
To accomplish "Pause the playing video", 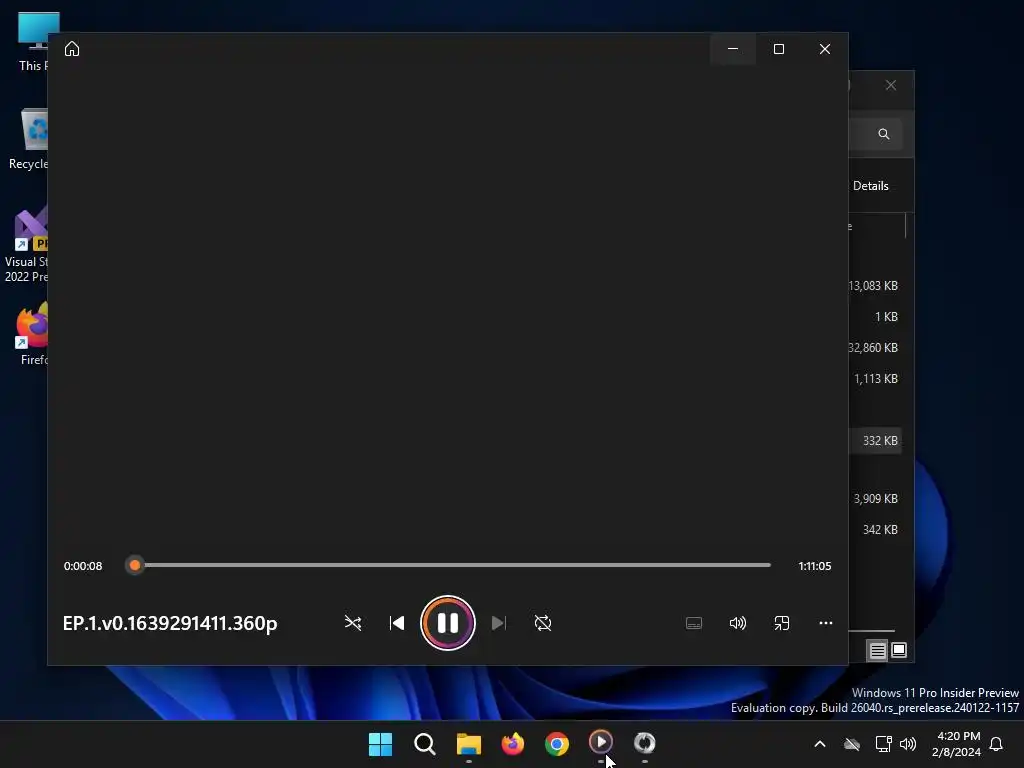I will [447, 623].
